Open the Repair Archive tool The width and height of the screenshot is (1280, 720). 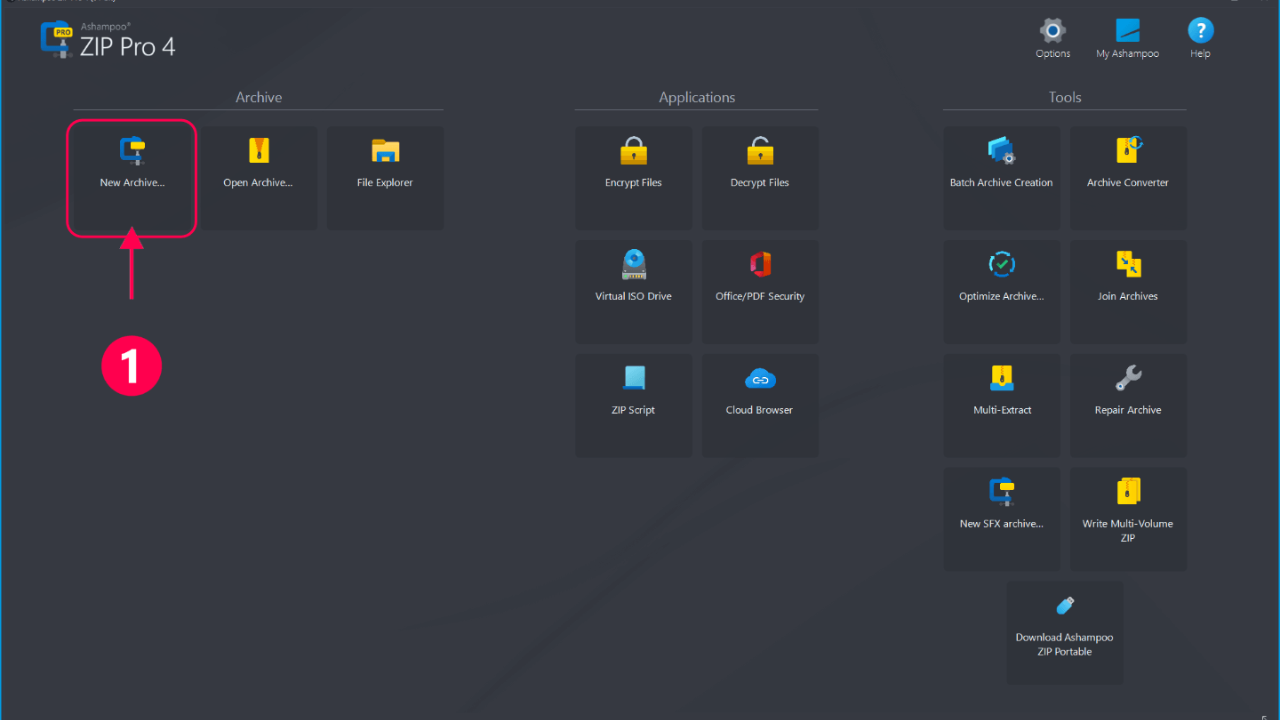(1128, 406)
